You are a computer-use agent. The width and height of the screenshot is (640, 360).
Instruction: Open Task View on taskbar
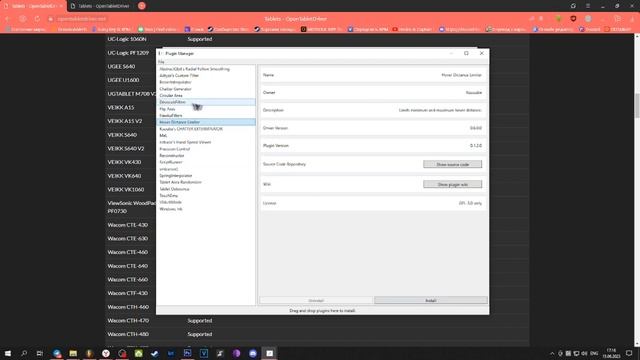tap(40, 353)
